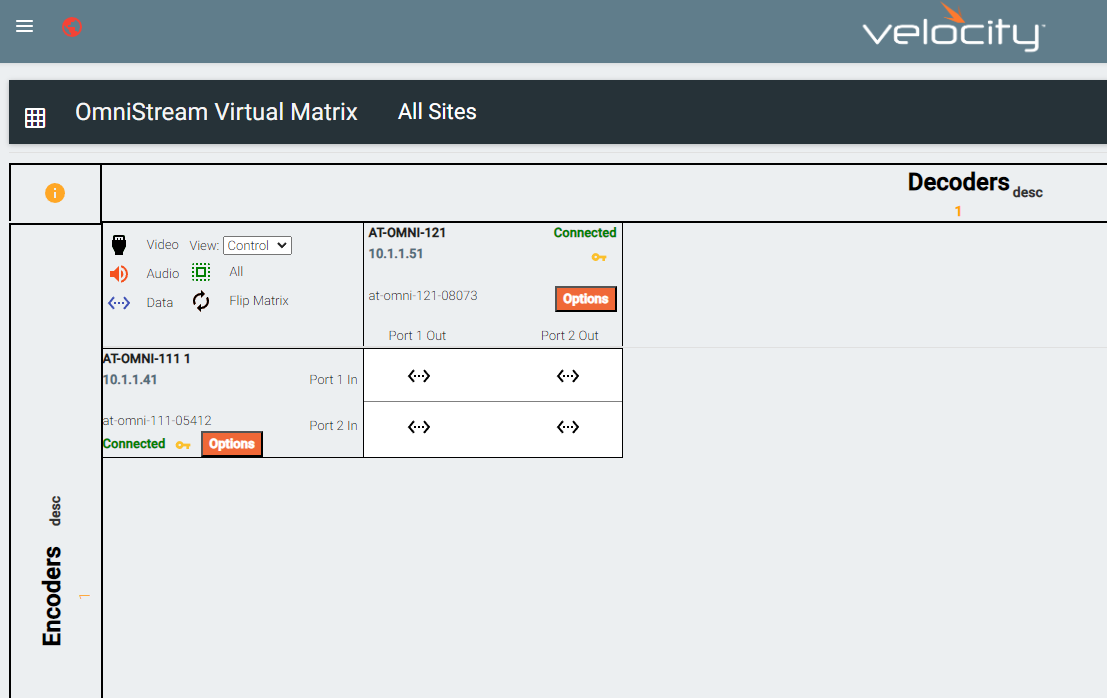Image resolution: width=1107 pixels, height=698 pixels.
Task: Click the encoder page number 1
Action: pos(84,596)
